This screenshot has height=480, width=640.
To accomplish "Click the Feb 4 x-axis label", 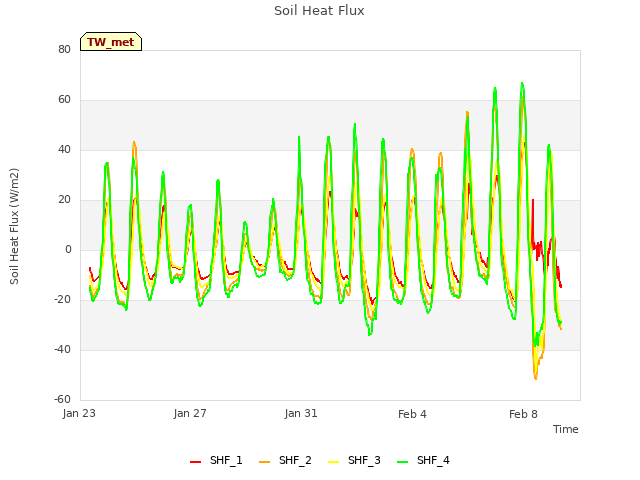I will point(412,414).
